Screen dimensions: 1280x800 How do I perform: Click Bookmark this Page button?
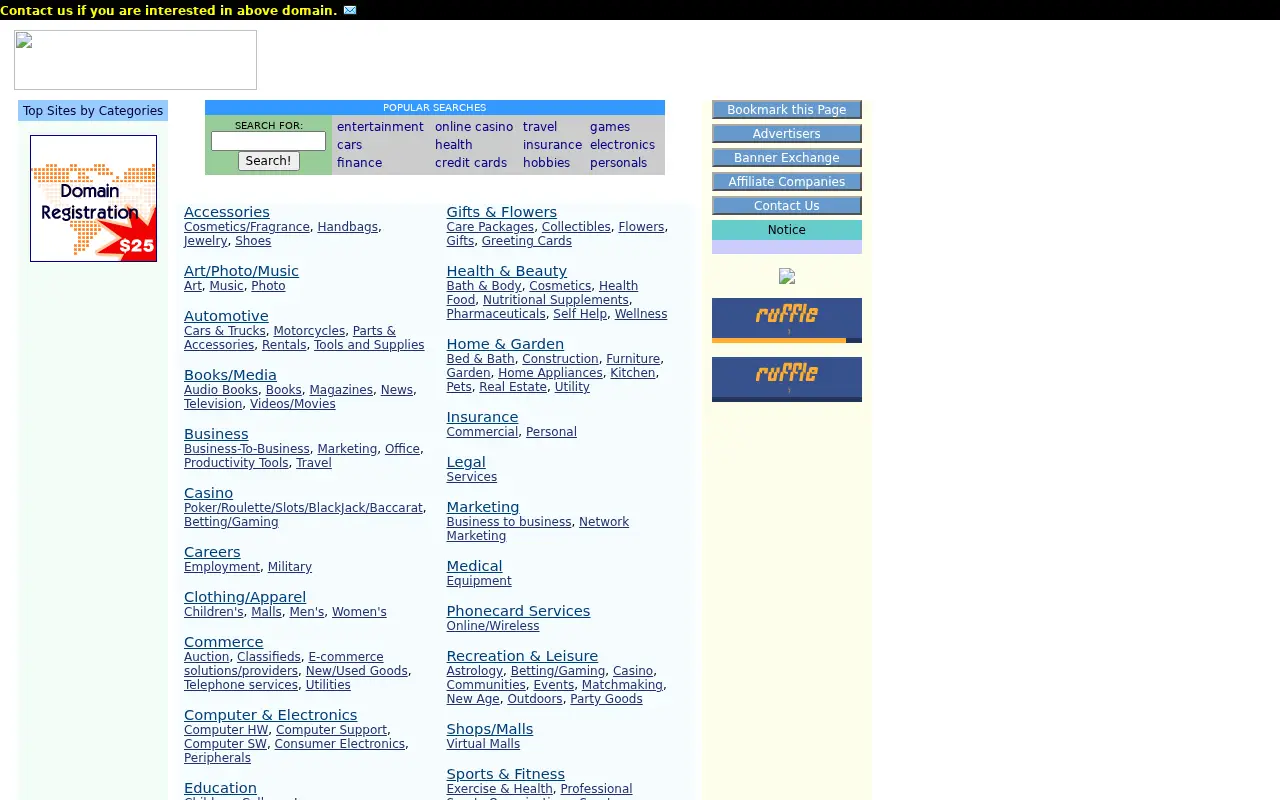point(787,110)
